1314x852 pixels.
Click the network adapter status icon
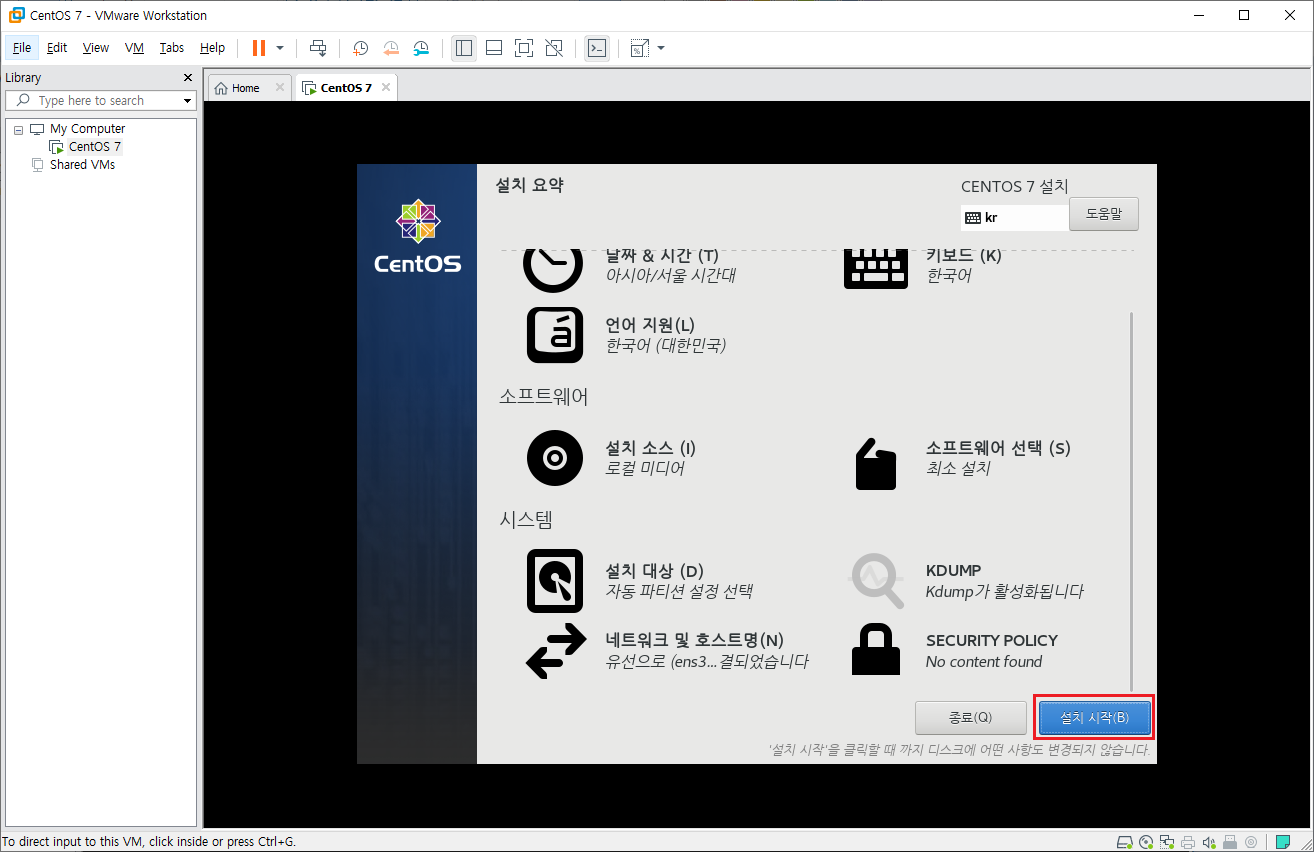click(1167, 842)
